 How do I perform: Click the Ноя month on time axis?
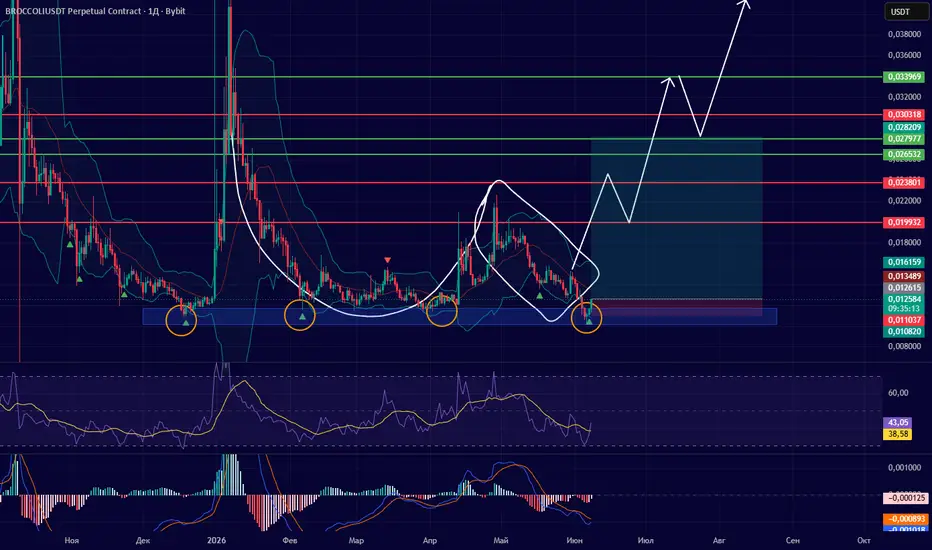(x=71, y=540)
